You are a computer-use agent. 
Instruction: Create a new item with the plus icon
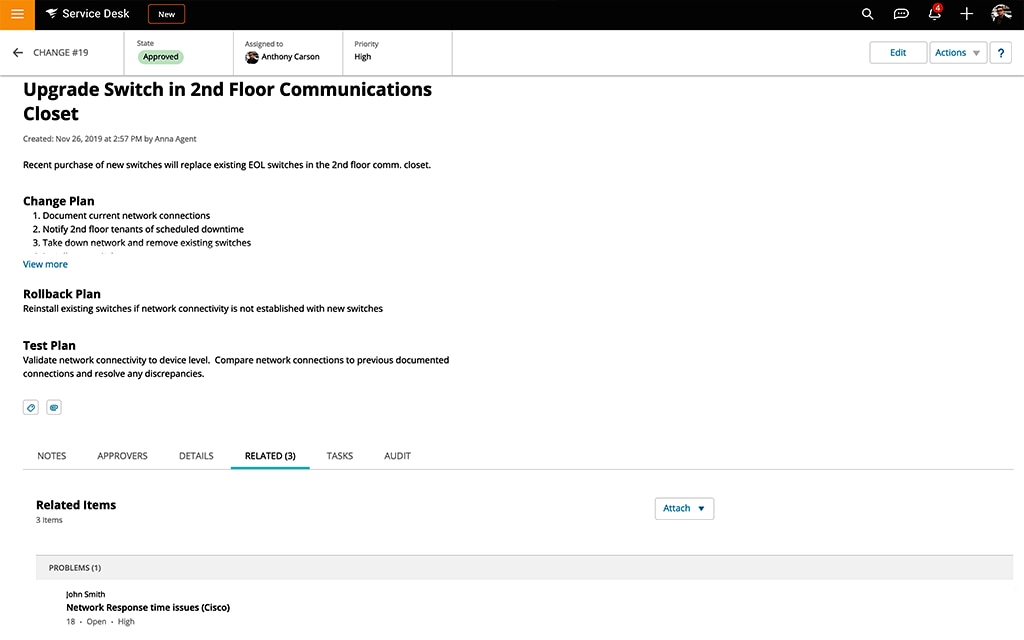966,13
